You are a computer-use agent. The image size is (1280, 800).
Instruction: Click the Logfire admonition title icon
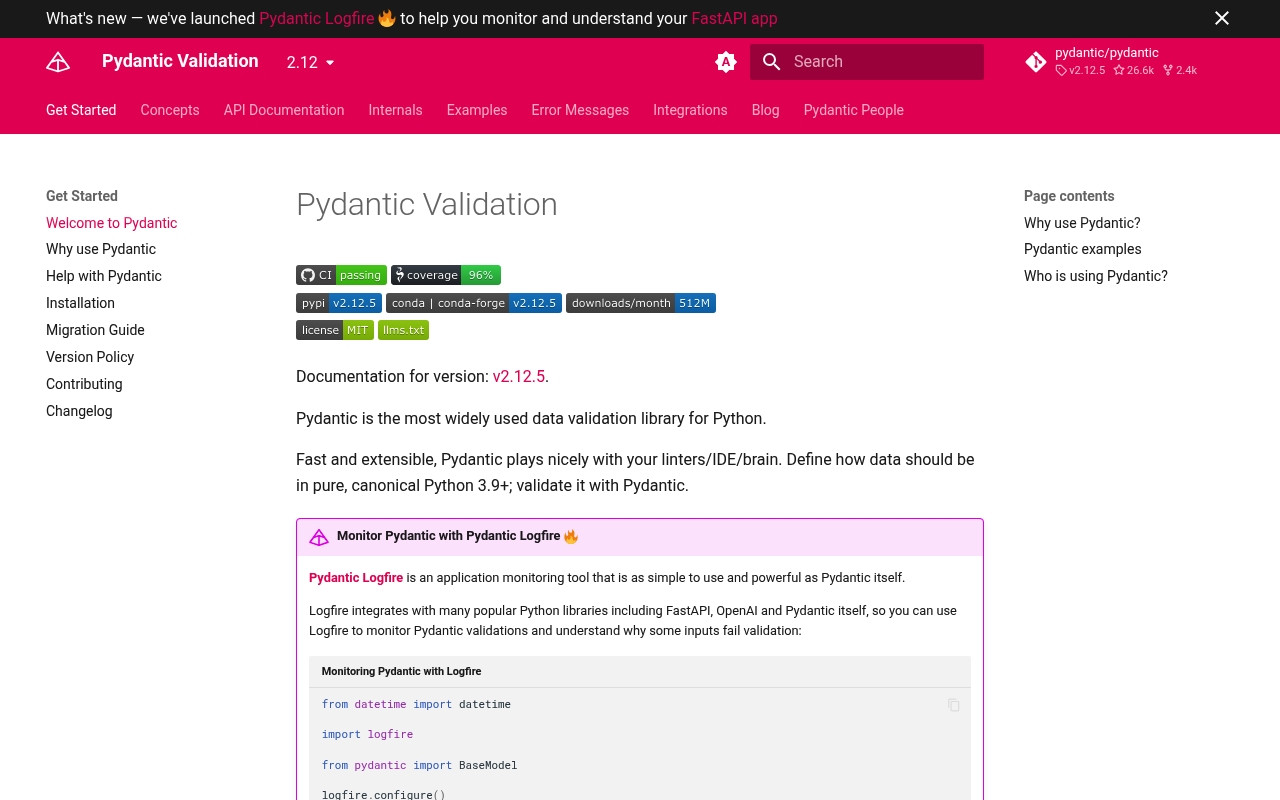tap(319, 537)
